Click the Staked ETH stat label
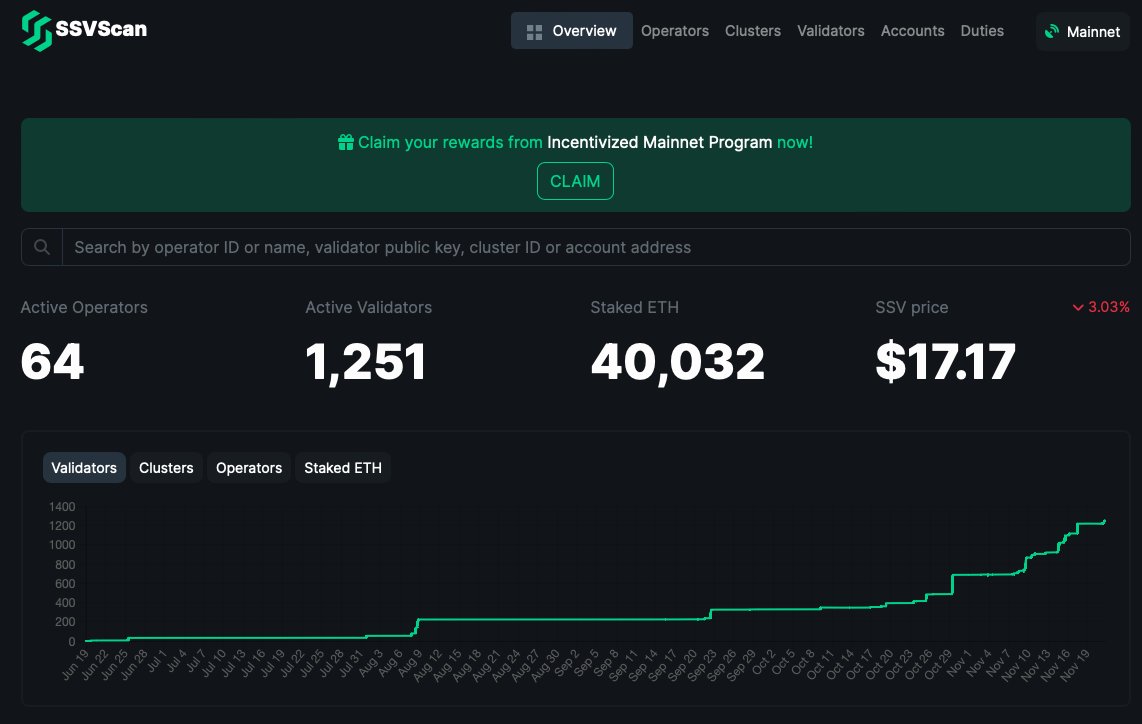 coord(634,307)
